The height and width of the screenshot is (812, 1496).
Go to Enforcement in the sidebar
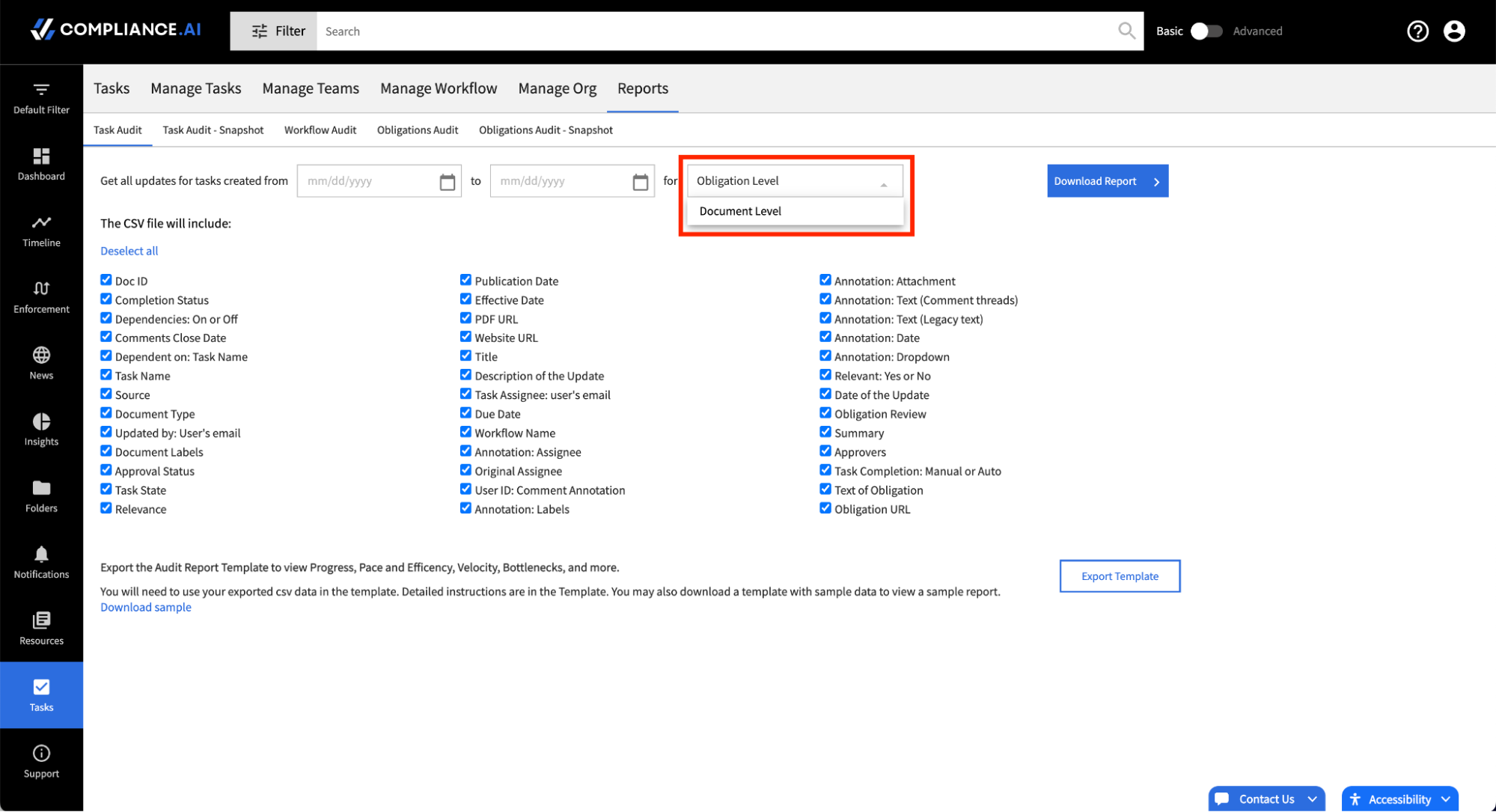pyautogui.click(x=41, y=297)
